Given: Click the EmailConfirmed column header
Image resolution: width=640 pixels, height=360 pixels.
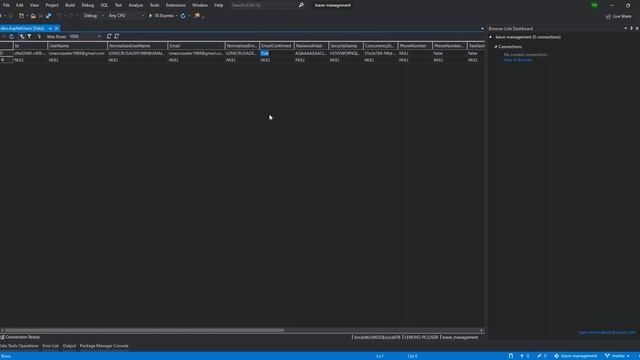Looking at the screenshot, I should (x=276, y=46).
